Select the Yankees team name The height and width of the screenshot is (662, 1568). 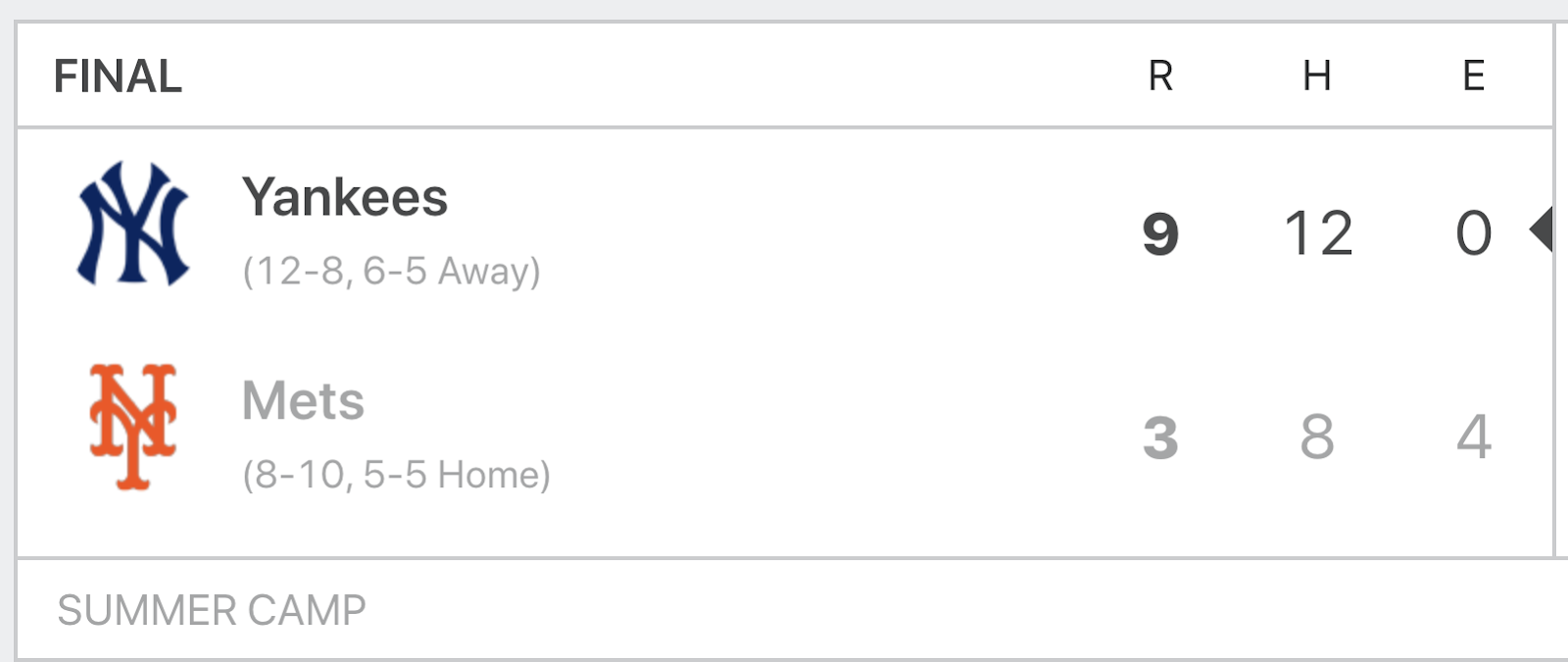[345, 197]
